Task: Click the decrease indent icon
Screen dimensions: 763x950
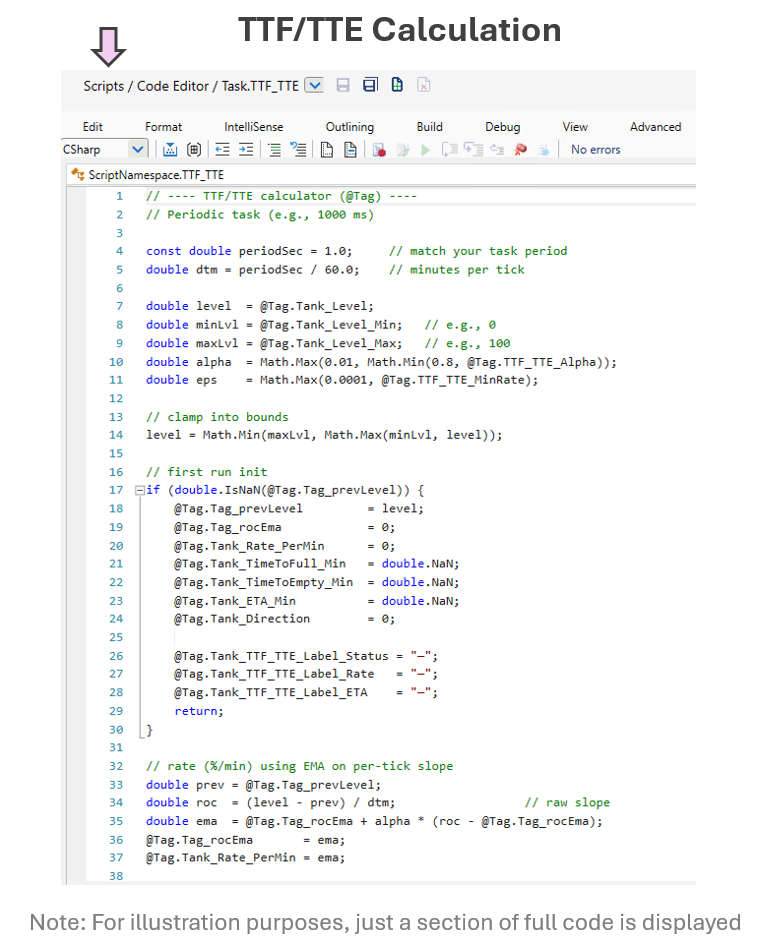Action: (222, 150)
